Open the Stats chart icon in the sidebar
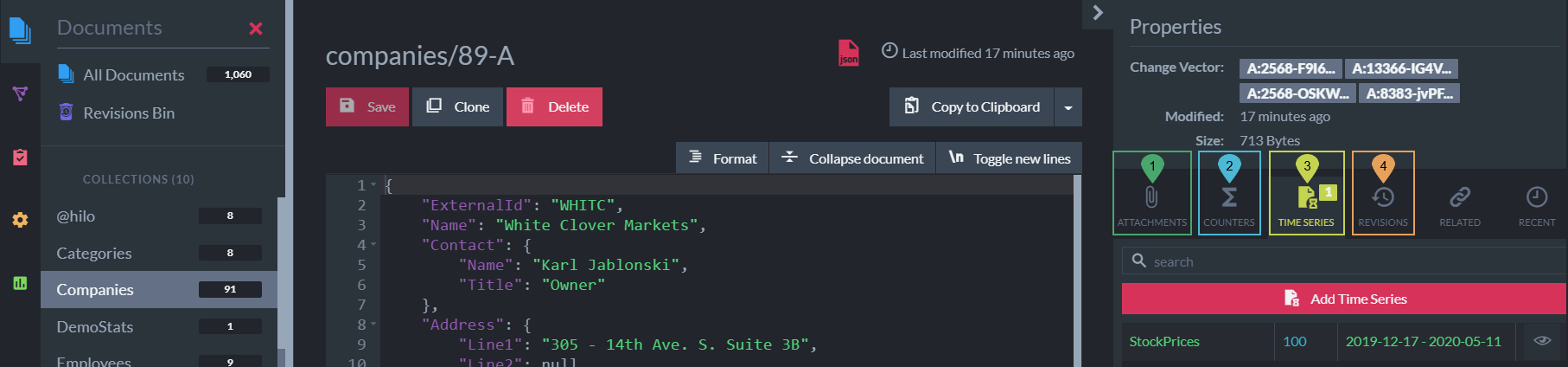This screenshot has width=1568, height=367. click(x=20, y=283)
